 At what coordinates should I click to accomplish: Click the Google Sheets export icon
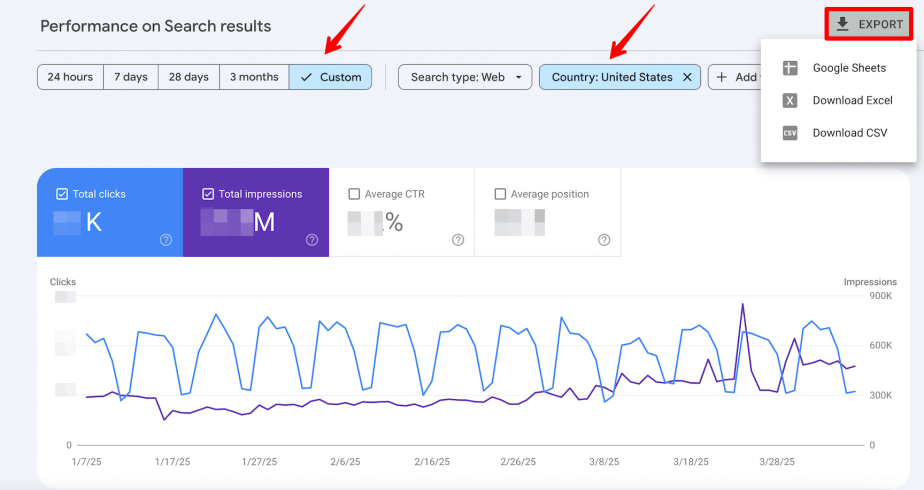point(790,68)
